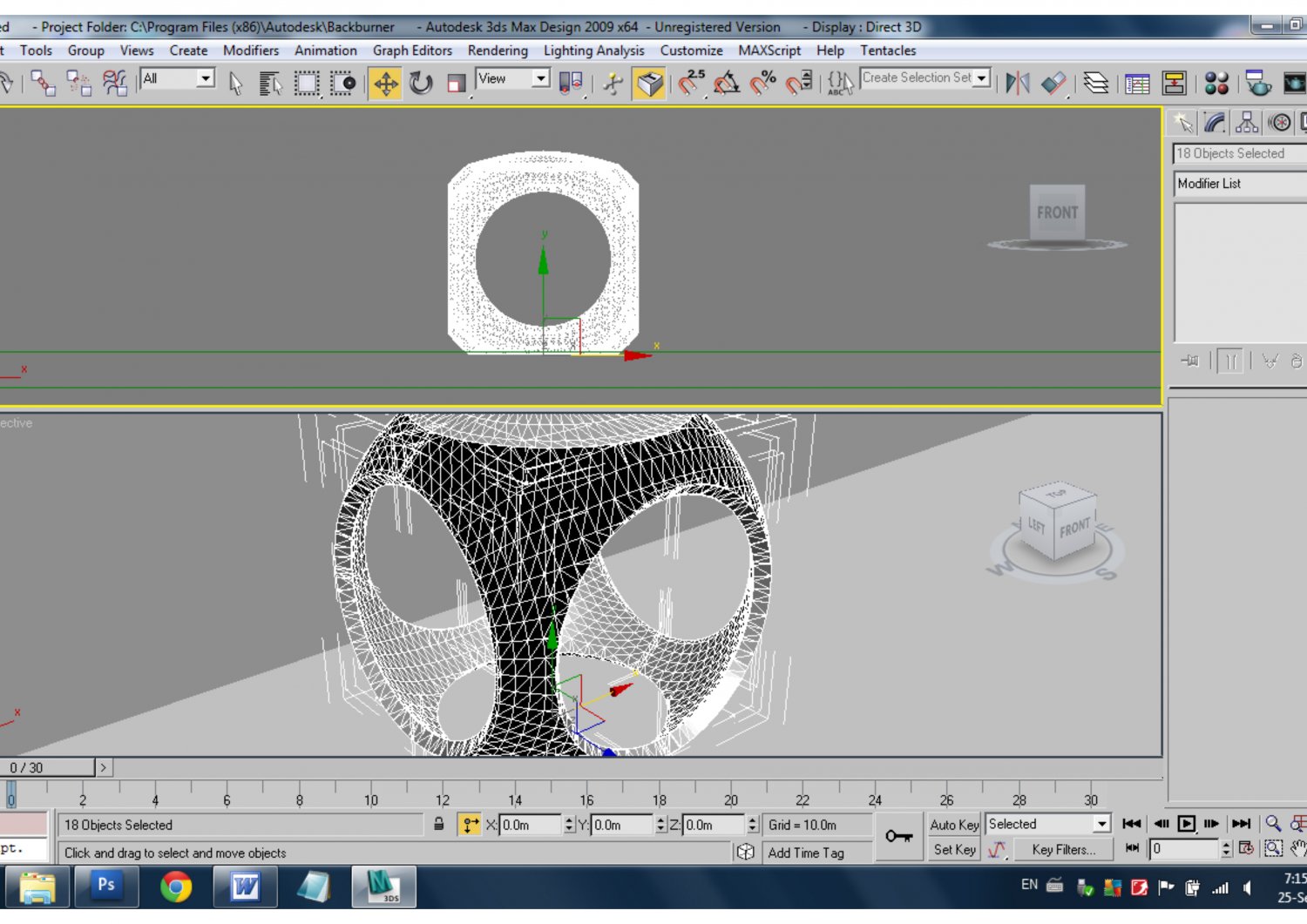
Task: Click FRONT on the ViewCube
Action: pos(1074,526)
